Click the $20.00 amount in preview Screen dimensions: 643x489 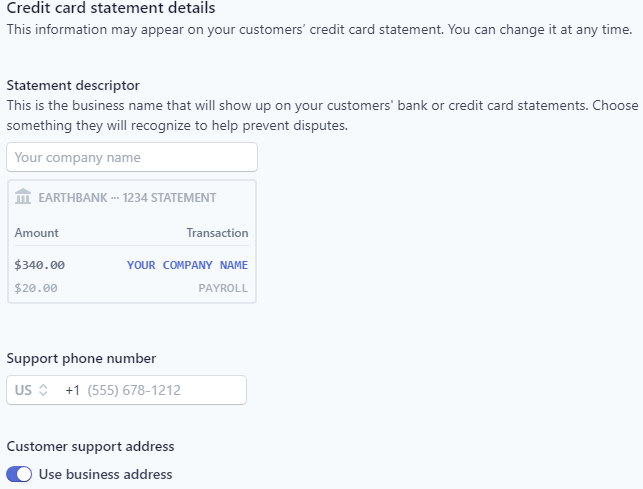point(36,288)
